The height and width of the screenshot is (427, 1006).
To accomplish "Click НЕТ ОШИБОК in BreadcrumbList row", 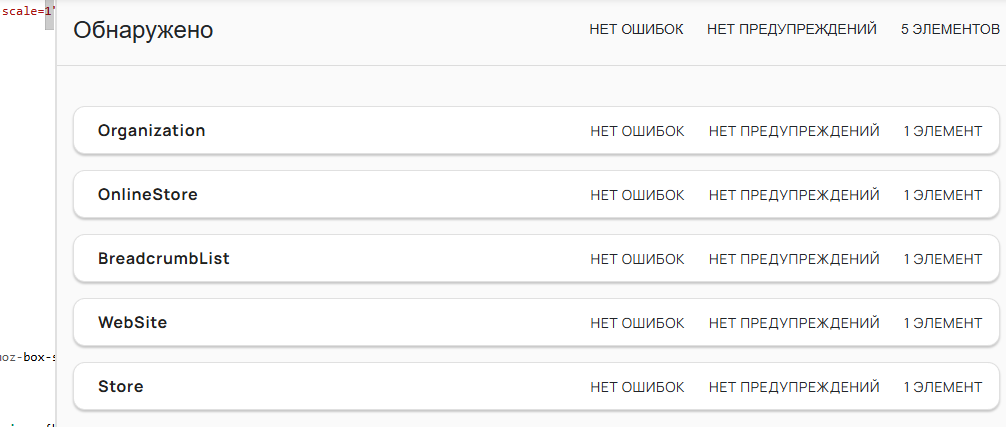I will [637, 260].
